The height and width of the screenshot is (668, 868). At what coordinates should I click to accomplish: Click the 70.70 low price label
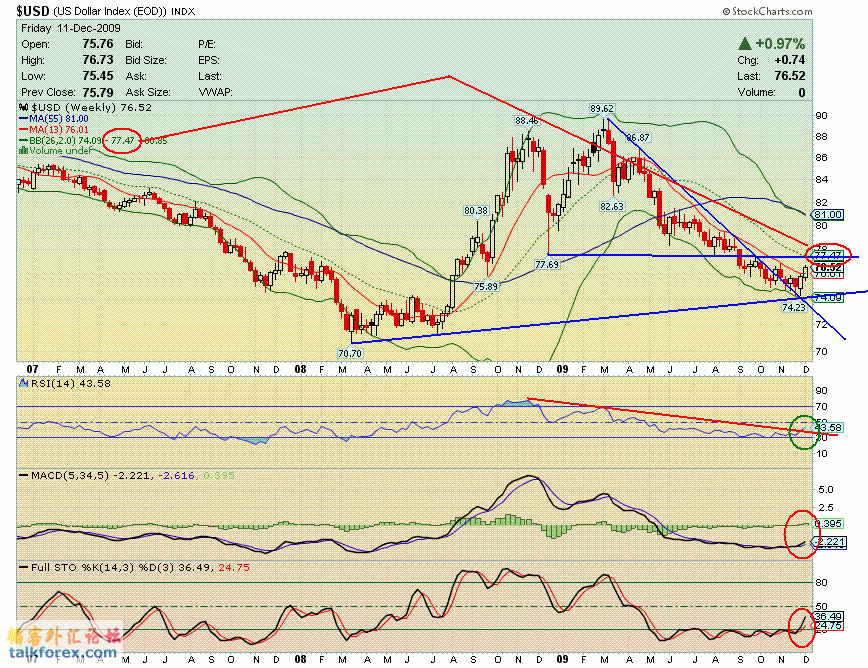click(350, 353)
